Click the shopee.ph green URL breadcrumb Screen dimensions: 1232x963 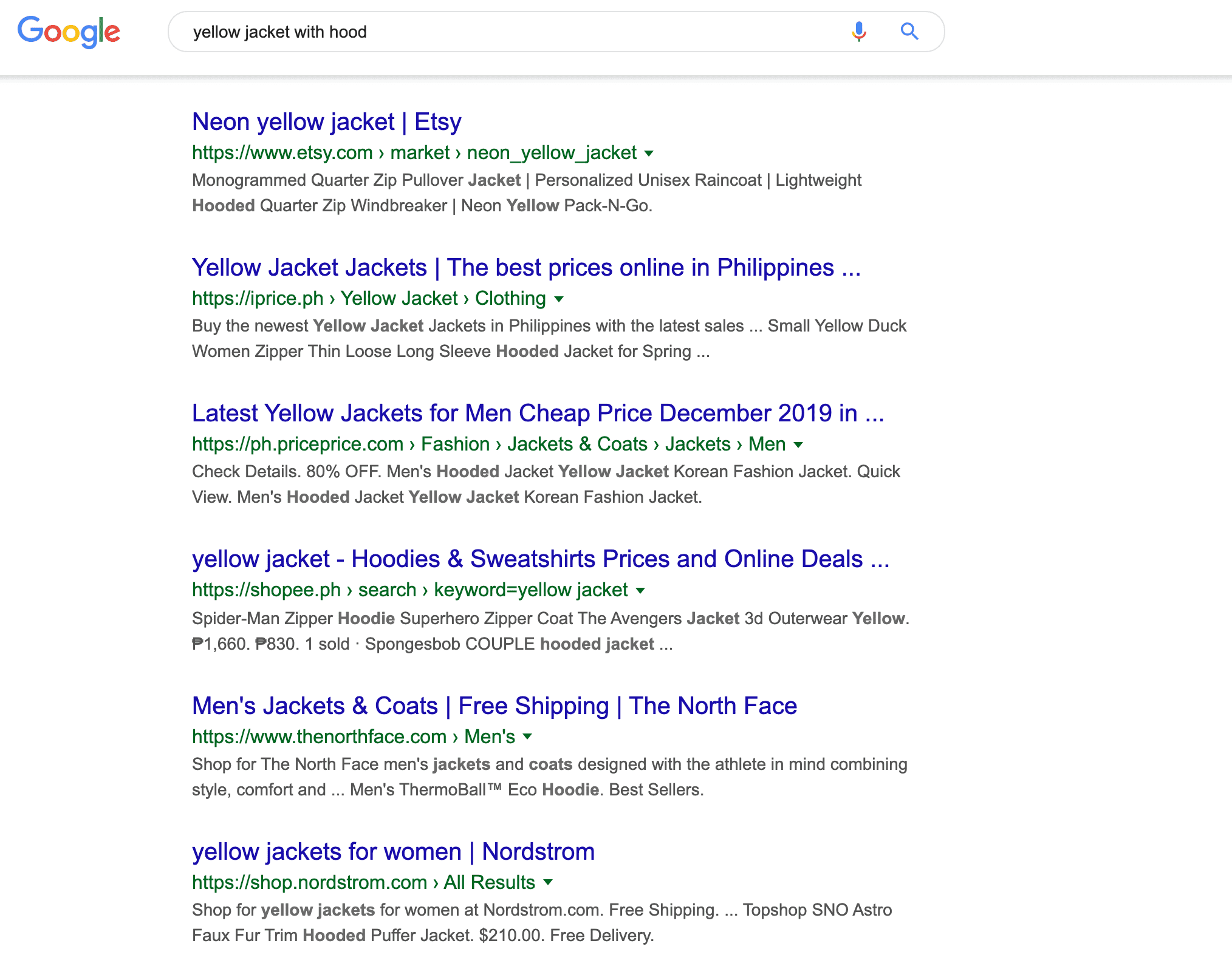point(410,590)
